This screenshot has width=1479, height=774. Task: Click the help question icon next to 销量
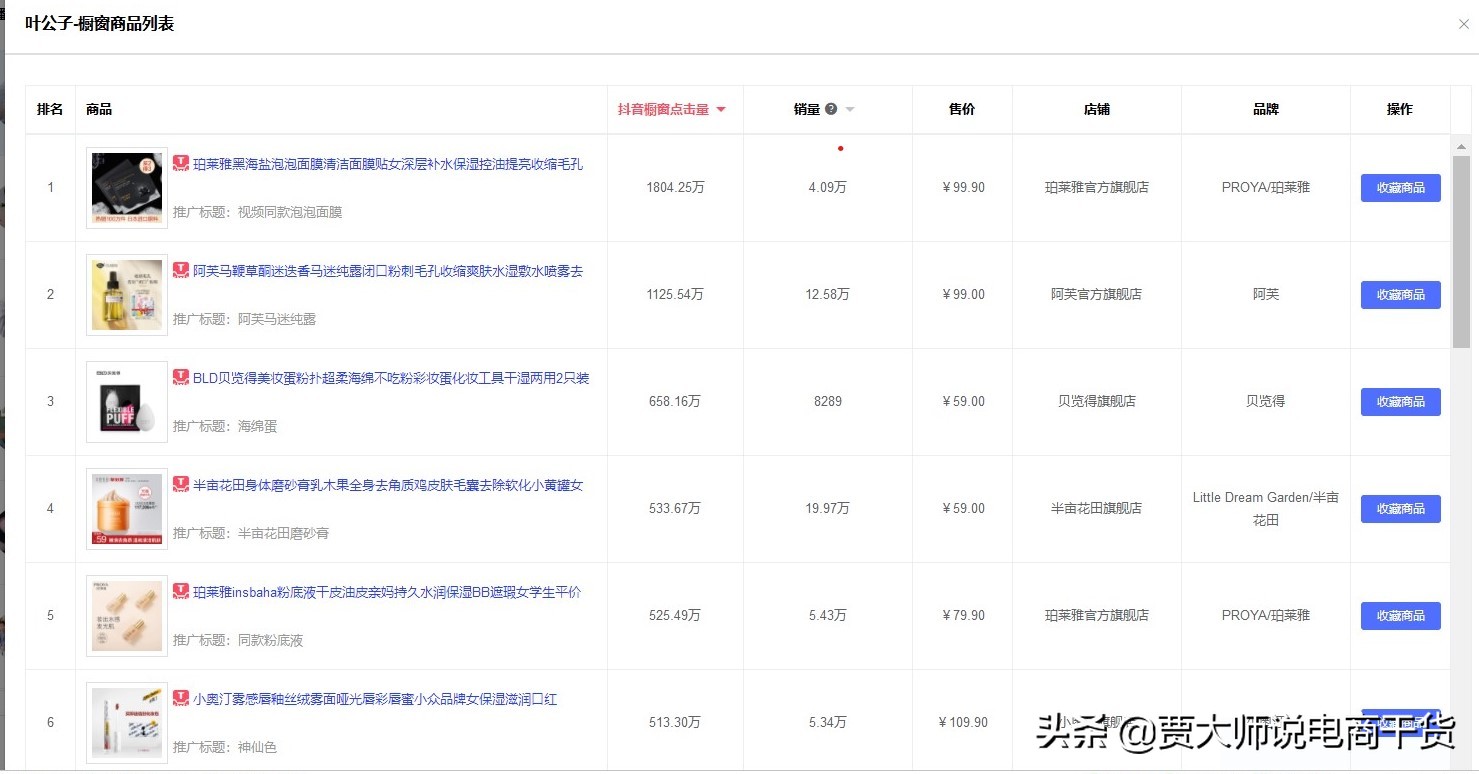831,109
